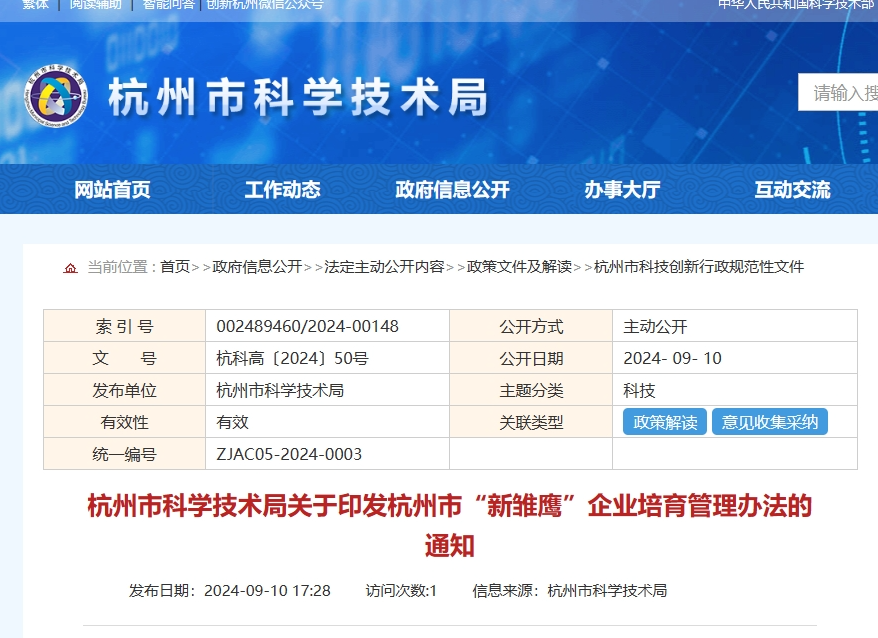Open the 办事大厅 navigation item
This screenshot has width=878, height=638.
point(622,190)
